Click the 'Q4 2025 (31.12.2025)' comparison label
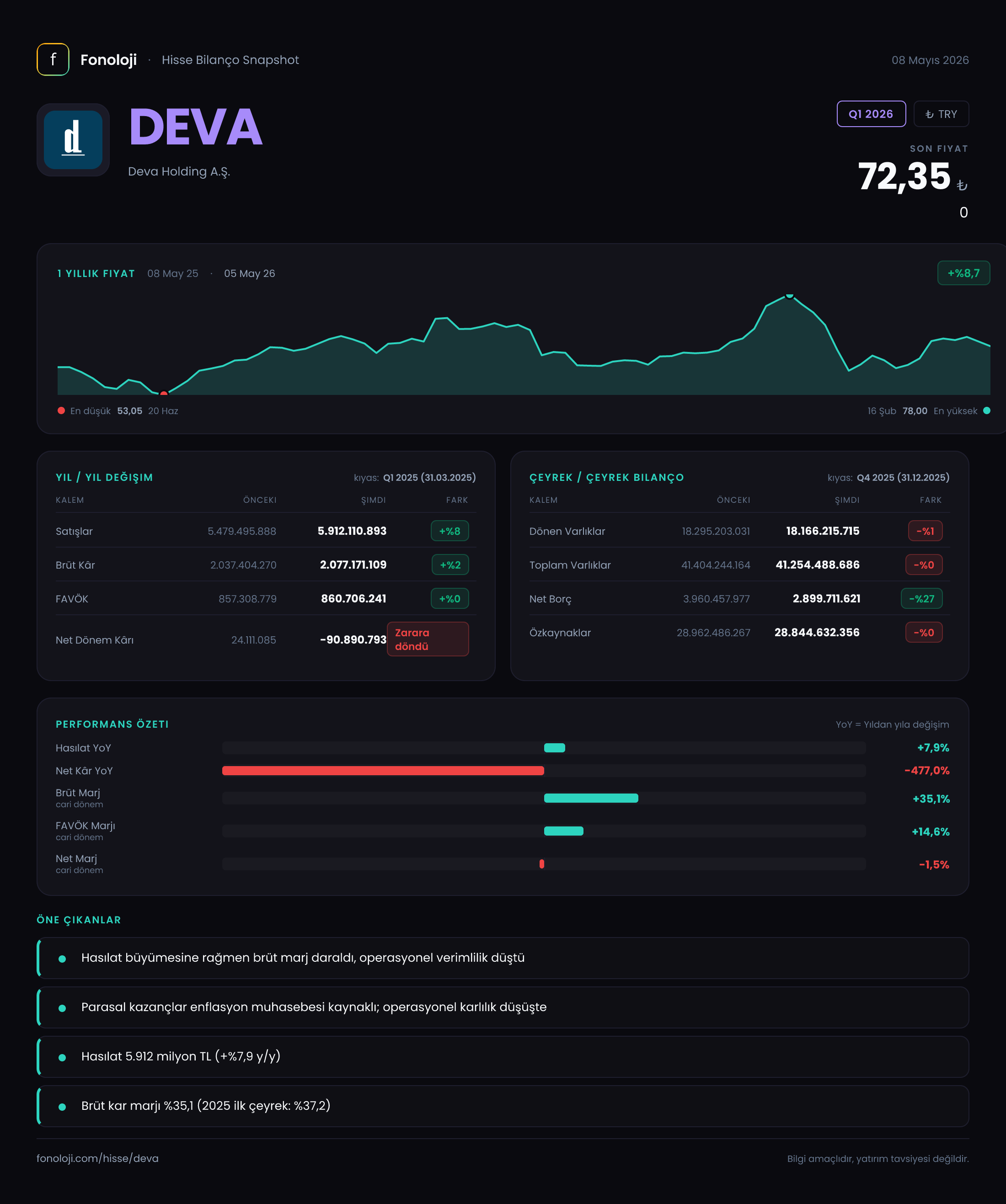1006x1204 pixels. point(903,478)
